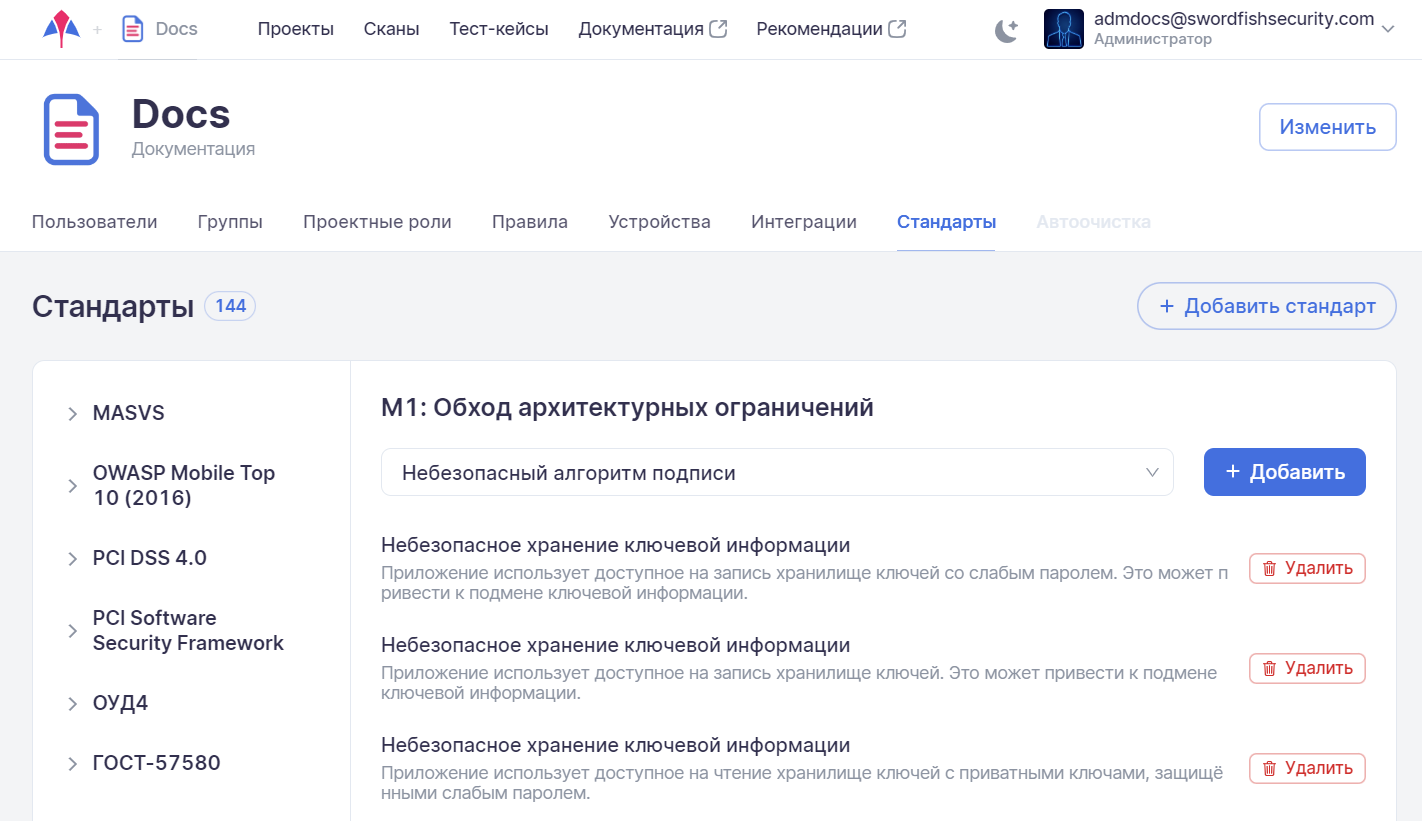Open user account dropdown chevron
Image resolution: width=1422 pixels, height=821 pixels.
point(1387,29)
